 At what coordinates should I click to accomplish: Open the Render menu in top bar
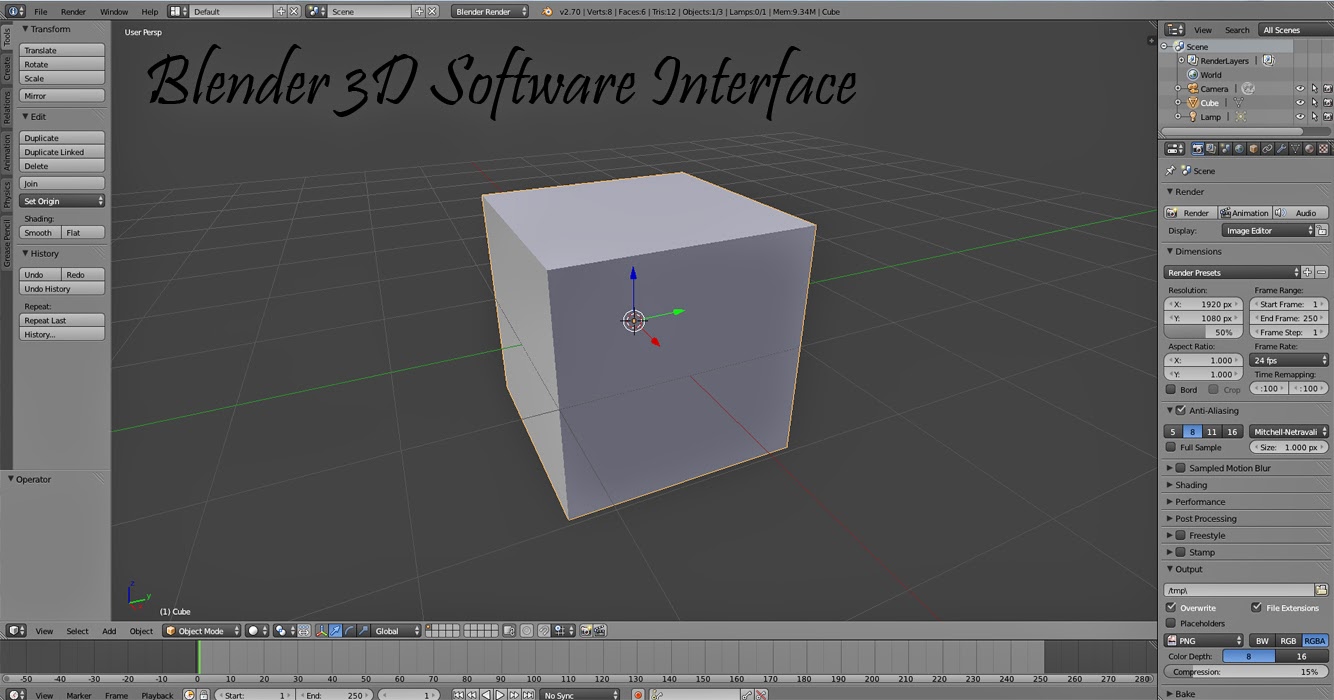pyautogui.click(x=73, y=12)
